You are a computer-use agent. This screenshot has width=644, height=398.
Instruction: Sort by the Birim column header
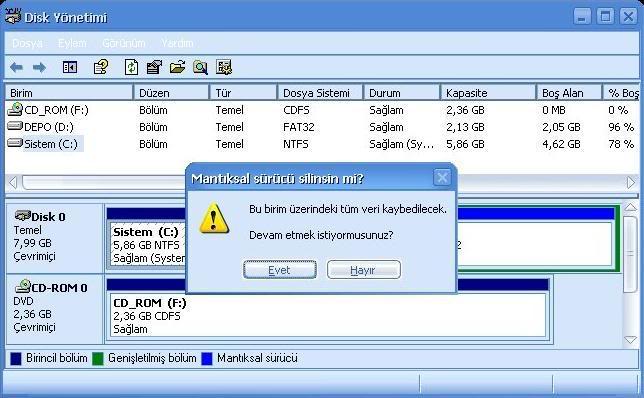(69, 93)
